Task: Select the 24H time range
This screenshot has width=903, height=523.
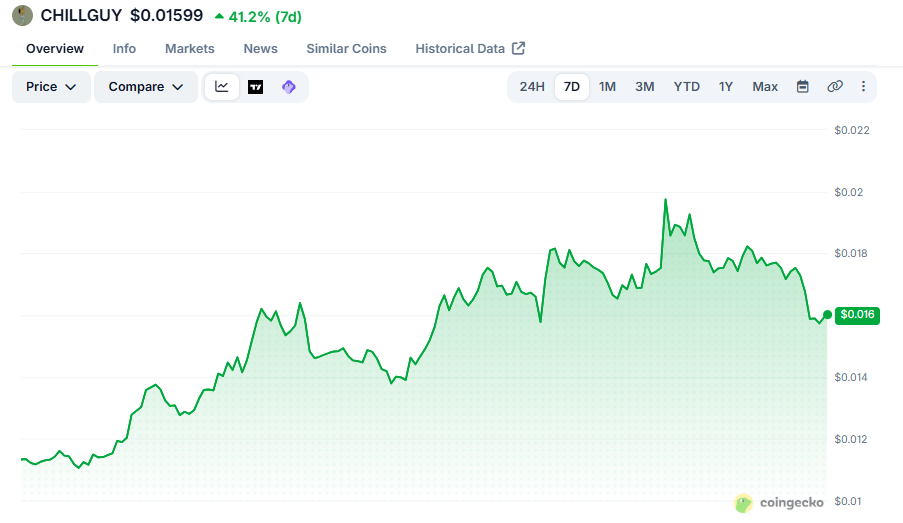Action: (532, 87)
